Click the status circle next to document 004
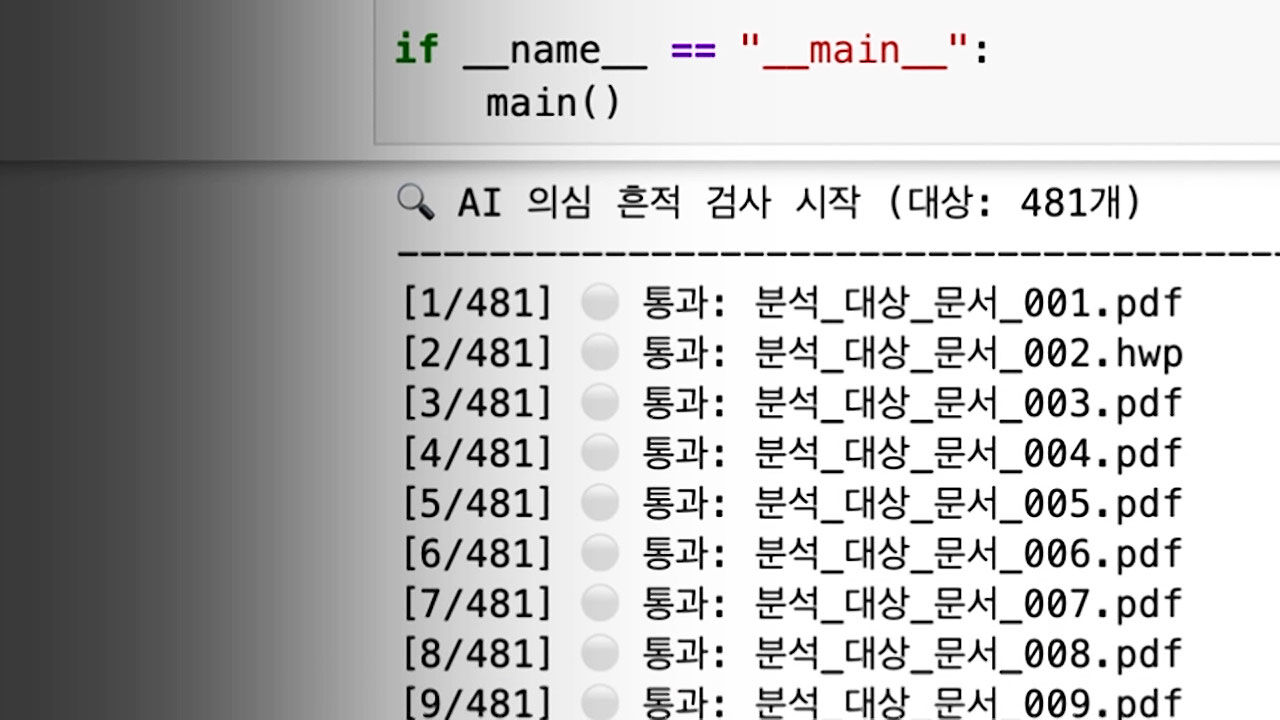This screenshot has width=1280, height=720. point(599,453)
